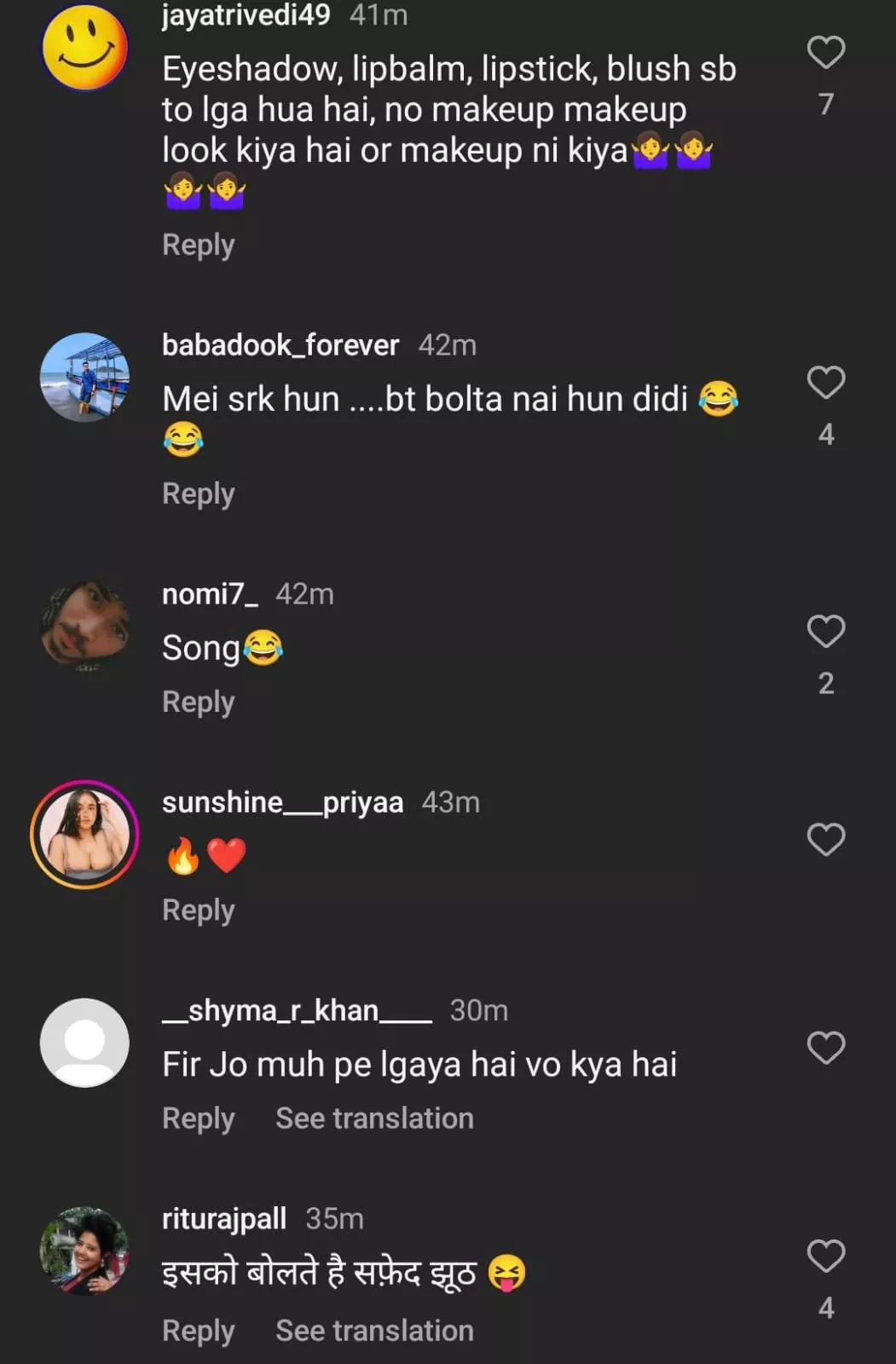Open jayatrivedi49's smiley profile picture
The width and height of the screenshot is (896, 1364).
[84, 48]
